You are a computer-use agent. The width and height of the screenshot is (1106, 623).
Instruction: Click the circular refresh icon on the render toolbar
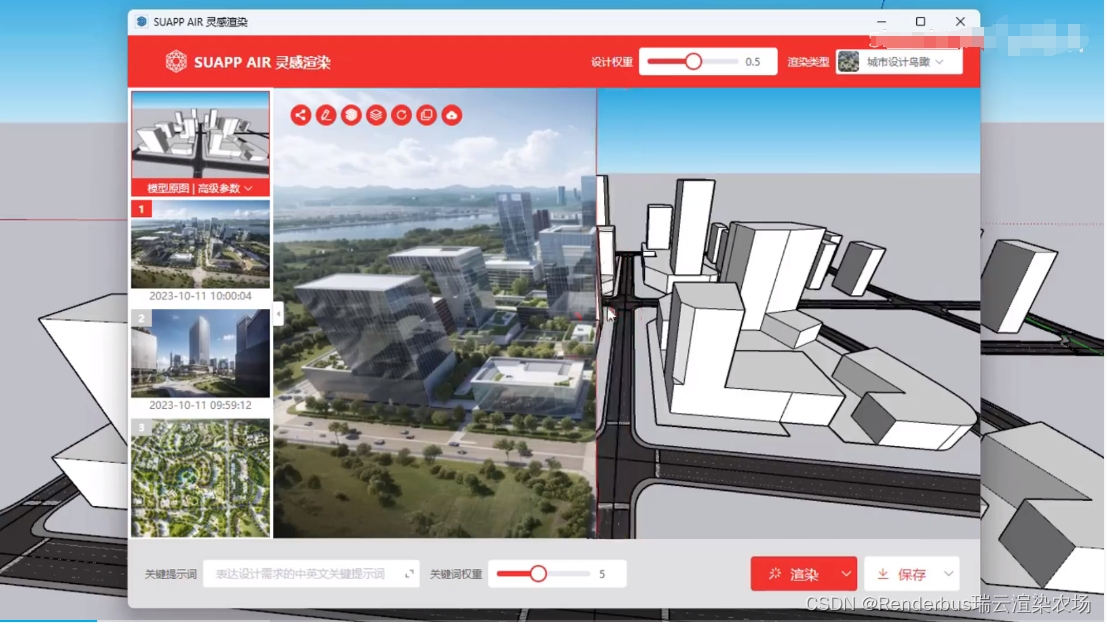[x=401, y=115]
